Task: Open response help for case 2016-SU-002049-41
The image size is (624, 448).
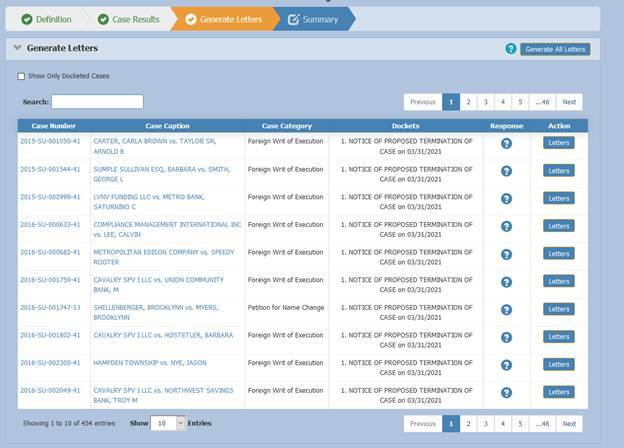Action: (506, 393)
